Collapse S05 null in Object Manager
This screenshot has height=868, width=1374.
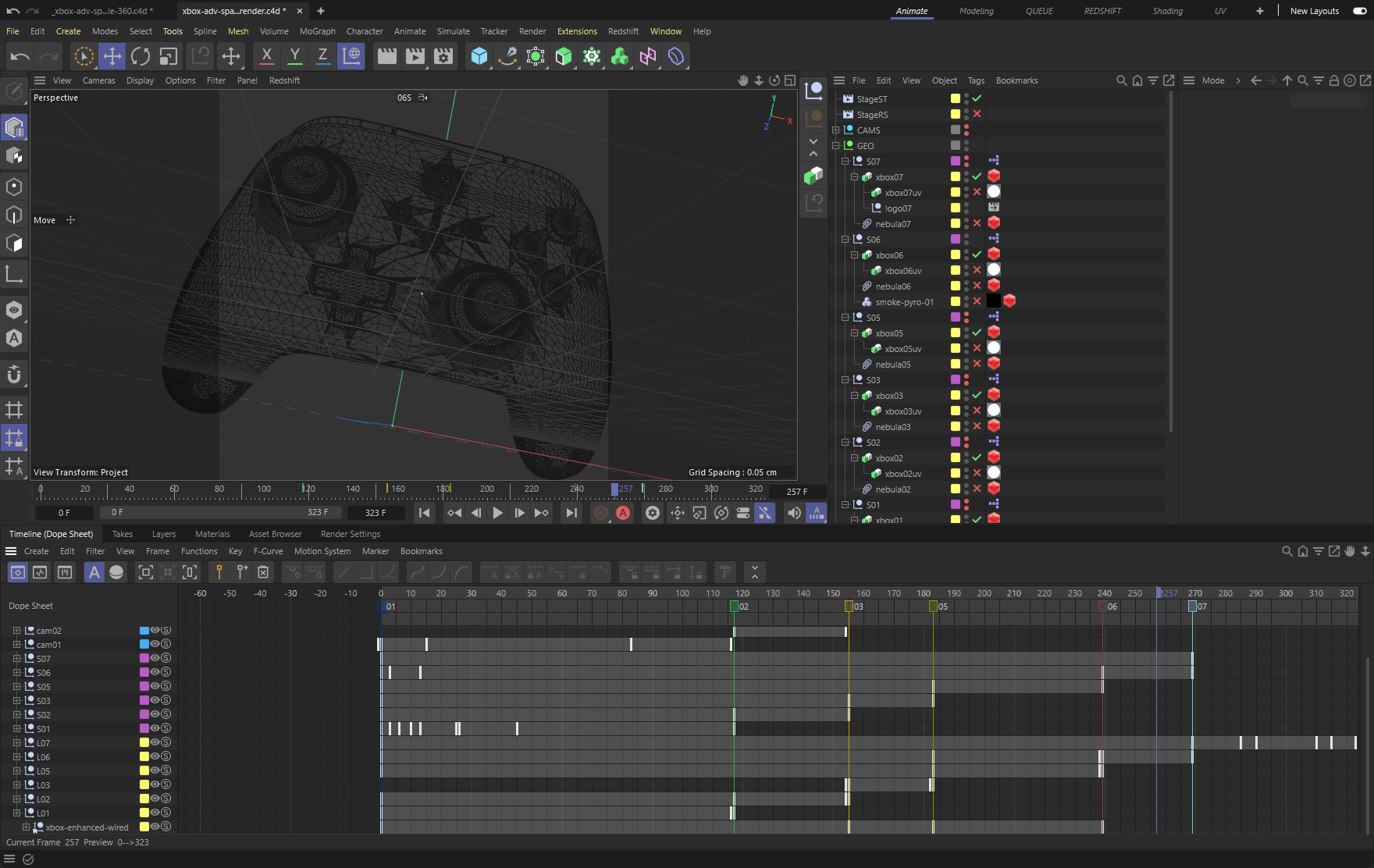click(845, 318)
